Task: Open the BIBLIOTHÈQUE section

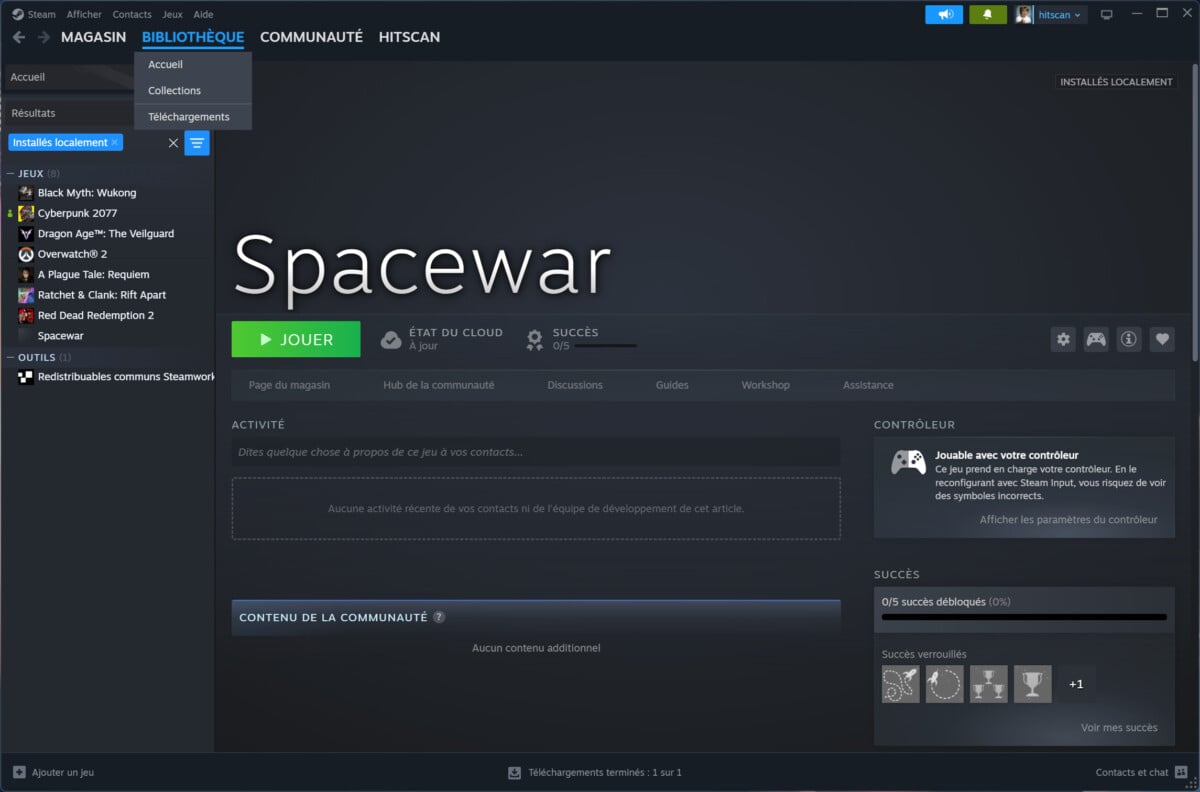Action: coord(193,37)
